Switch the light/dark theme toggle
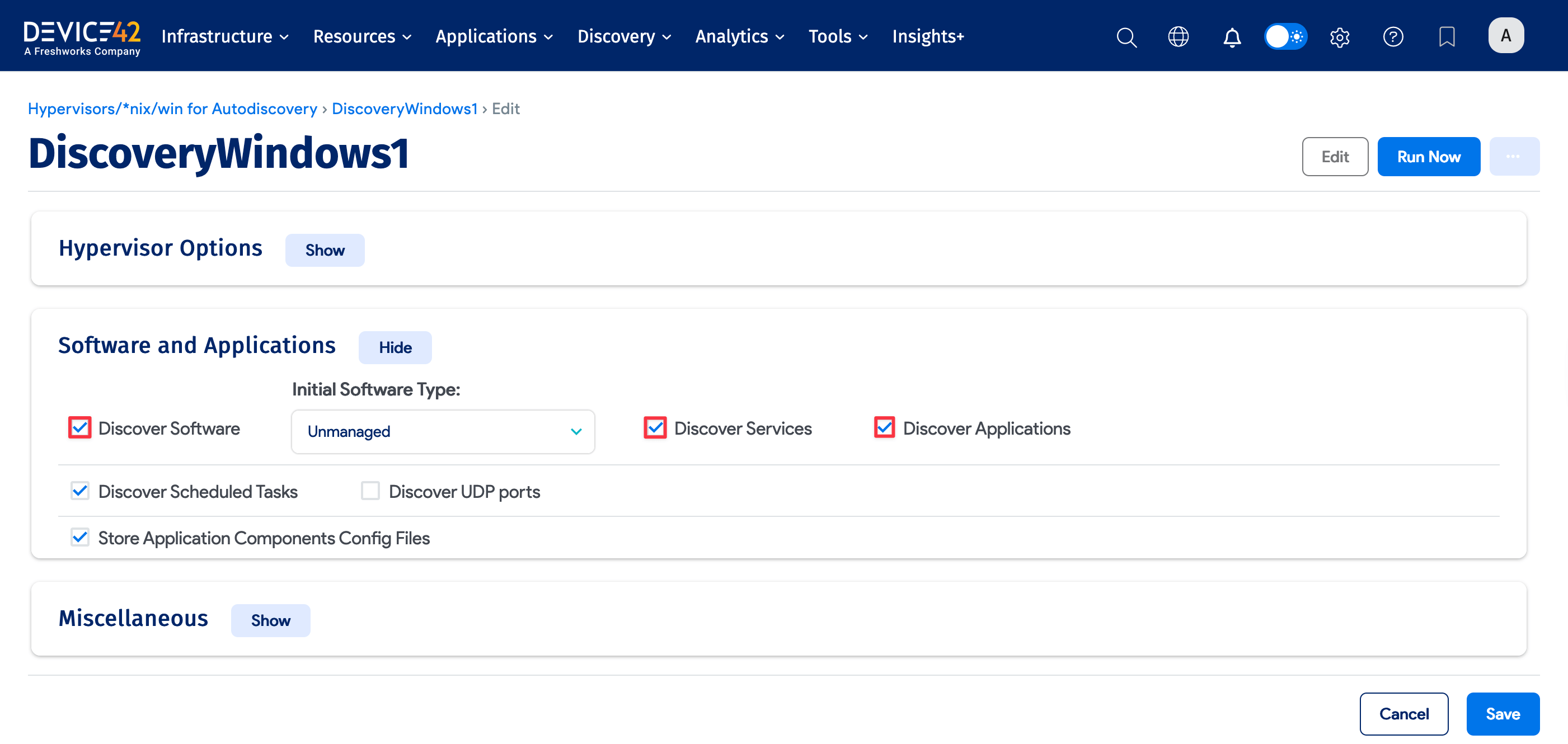The width and height of the screenshot is (1568, 744). (1285, 36)
